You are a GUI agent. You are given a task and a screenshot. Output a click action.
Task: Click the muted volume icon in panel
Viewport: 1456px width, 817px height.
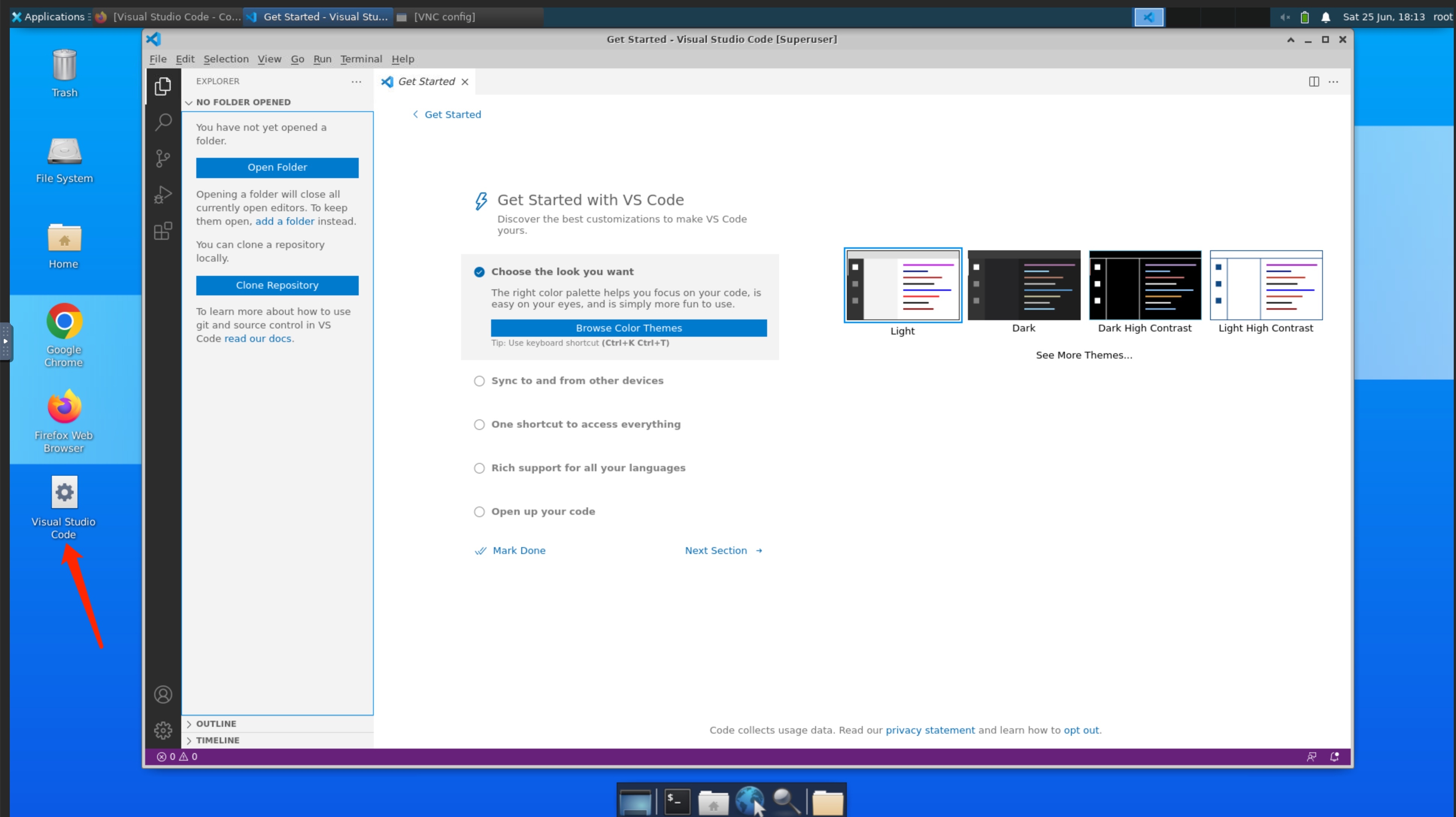pos(1284,17)
